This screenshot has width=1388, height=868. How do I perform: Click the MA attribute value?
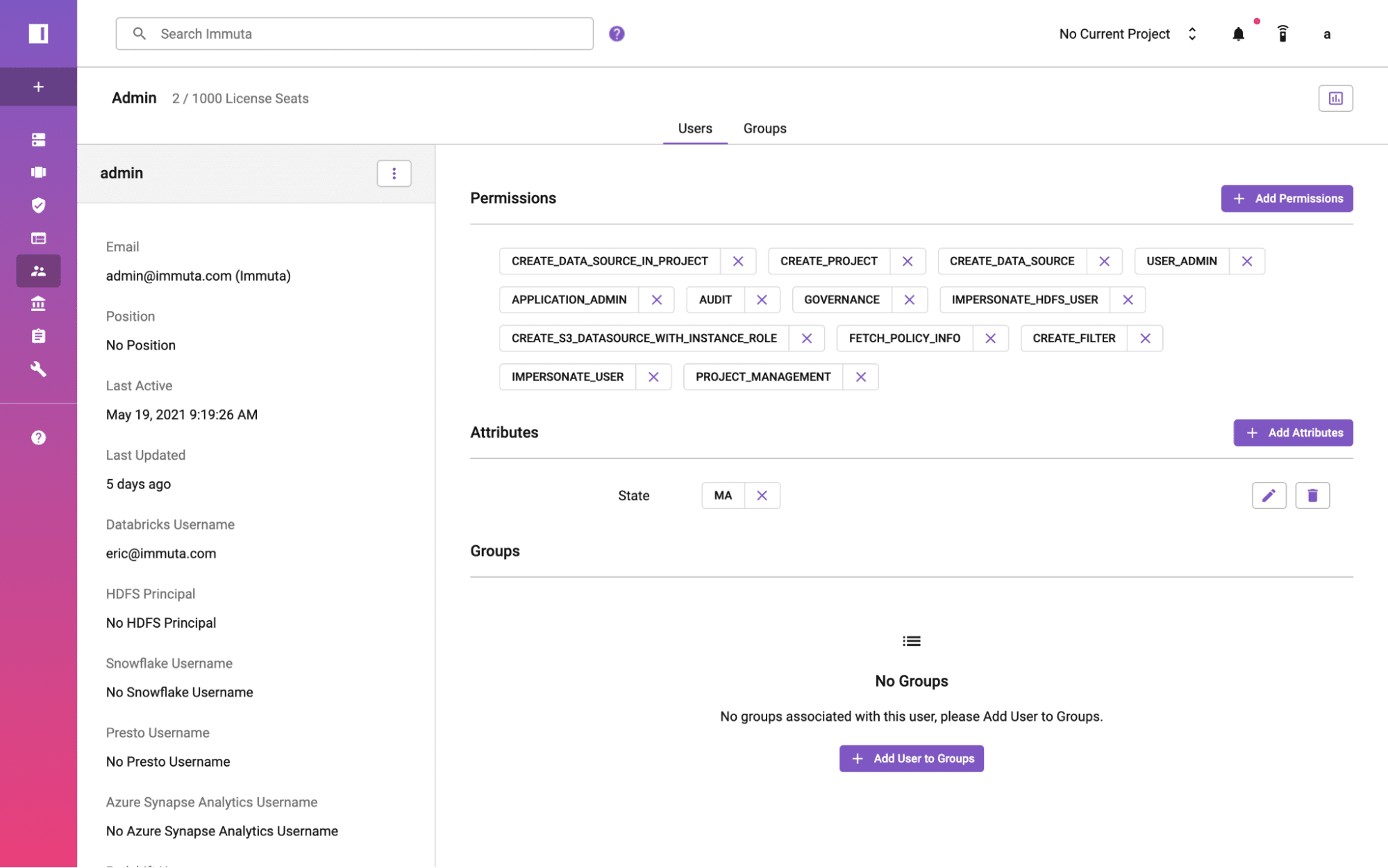723,496
